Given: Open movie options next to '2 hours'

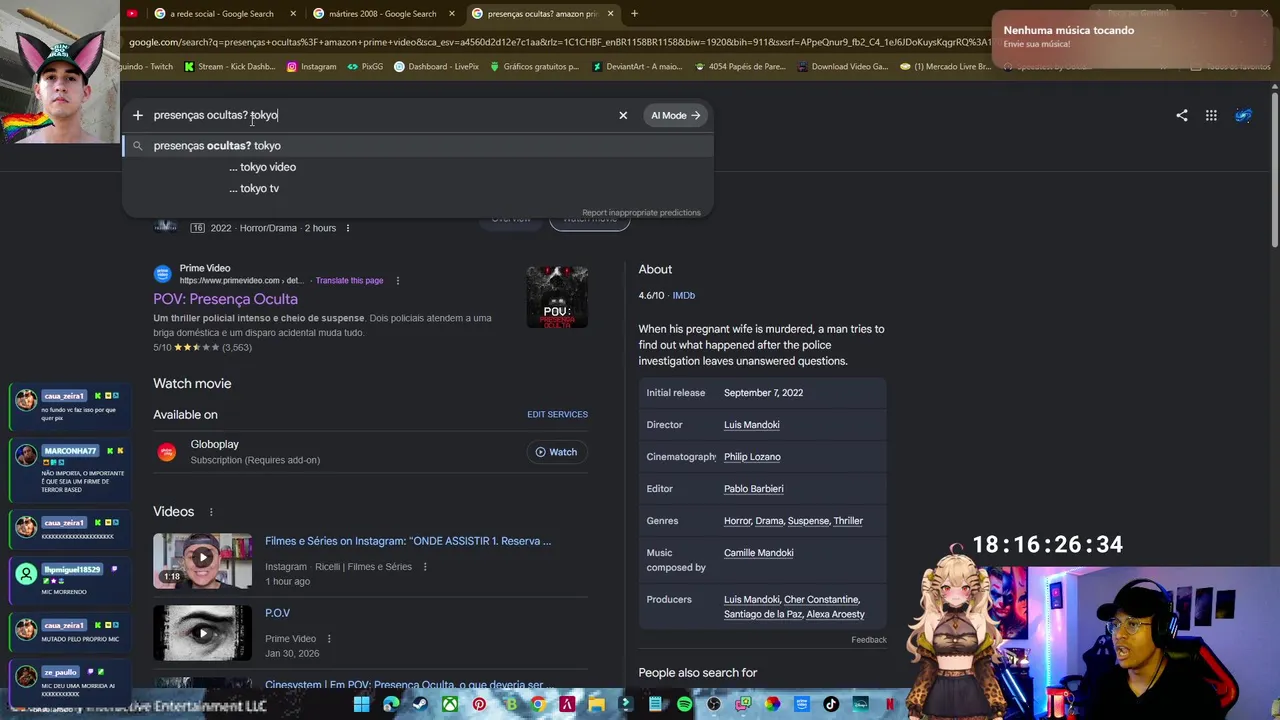Looking at the screenshot, I should click(348, 228).
